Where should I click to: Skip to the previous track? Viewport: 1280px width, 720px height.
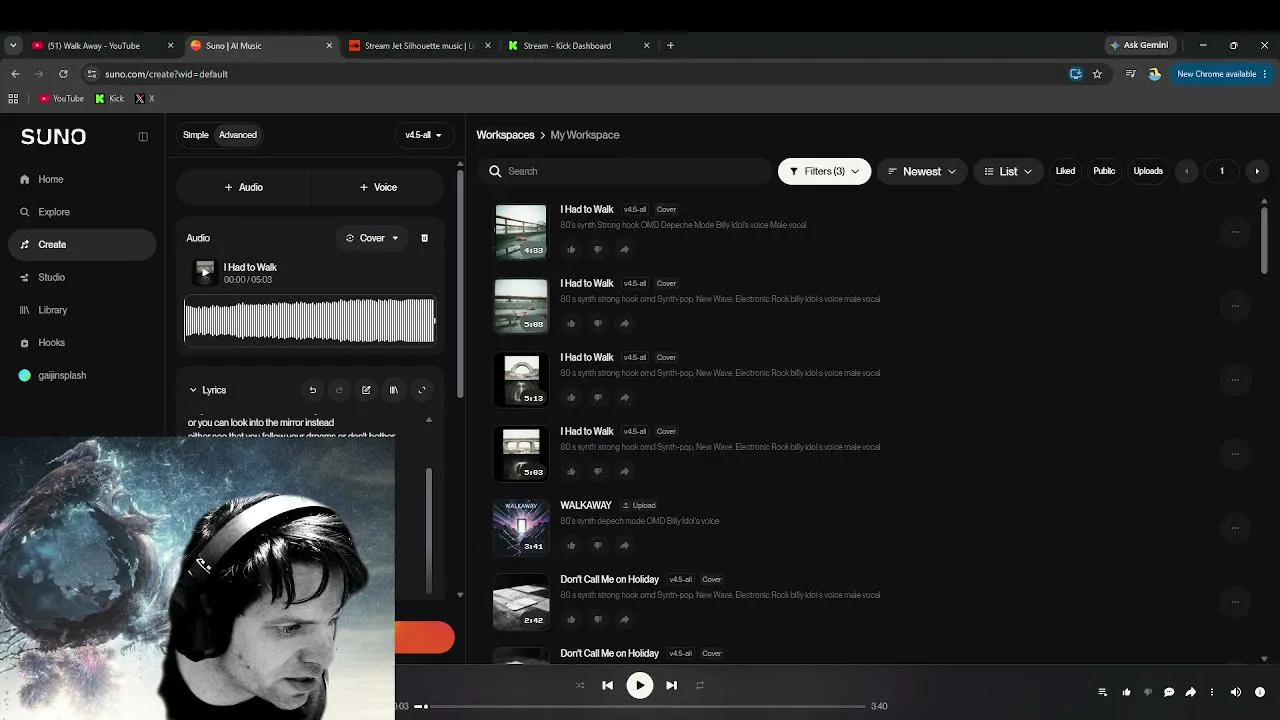[x=607, y=685]
